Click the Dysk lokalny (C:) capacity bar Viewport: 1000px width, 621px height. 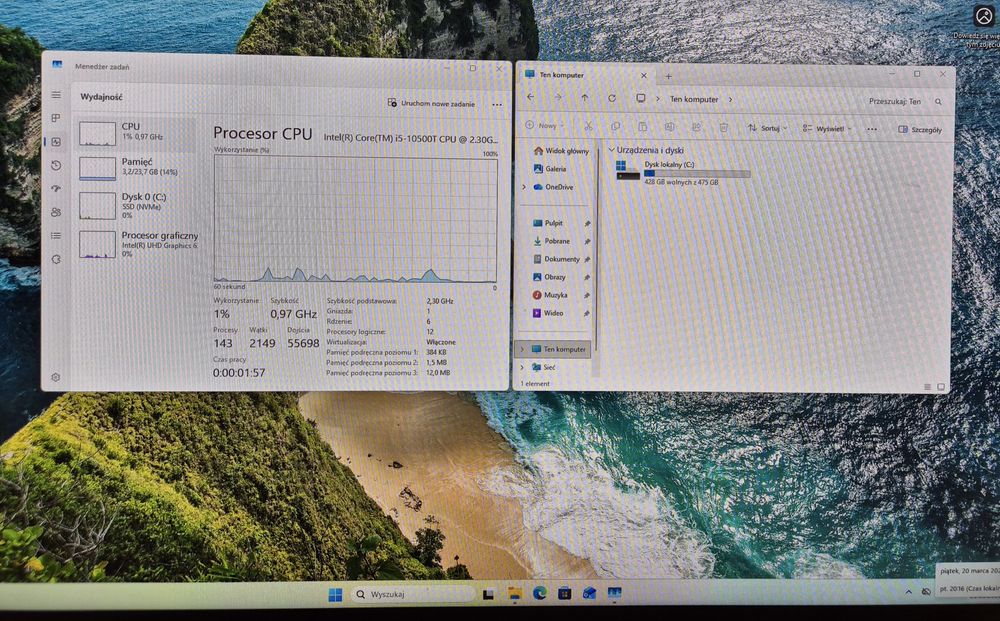697,173
